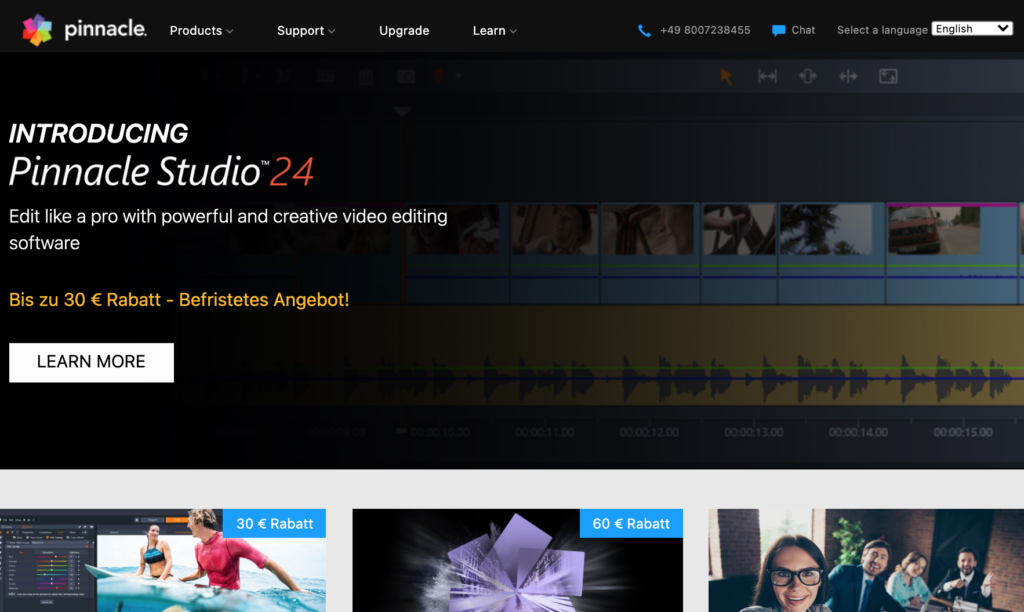
Task: Open the Products menu
Action: pyautogui.click(x=201, y=31)
